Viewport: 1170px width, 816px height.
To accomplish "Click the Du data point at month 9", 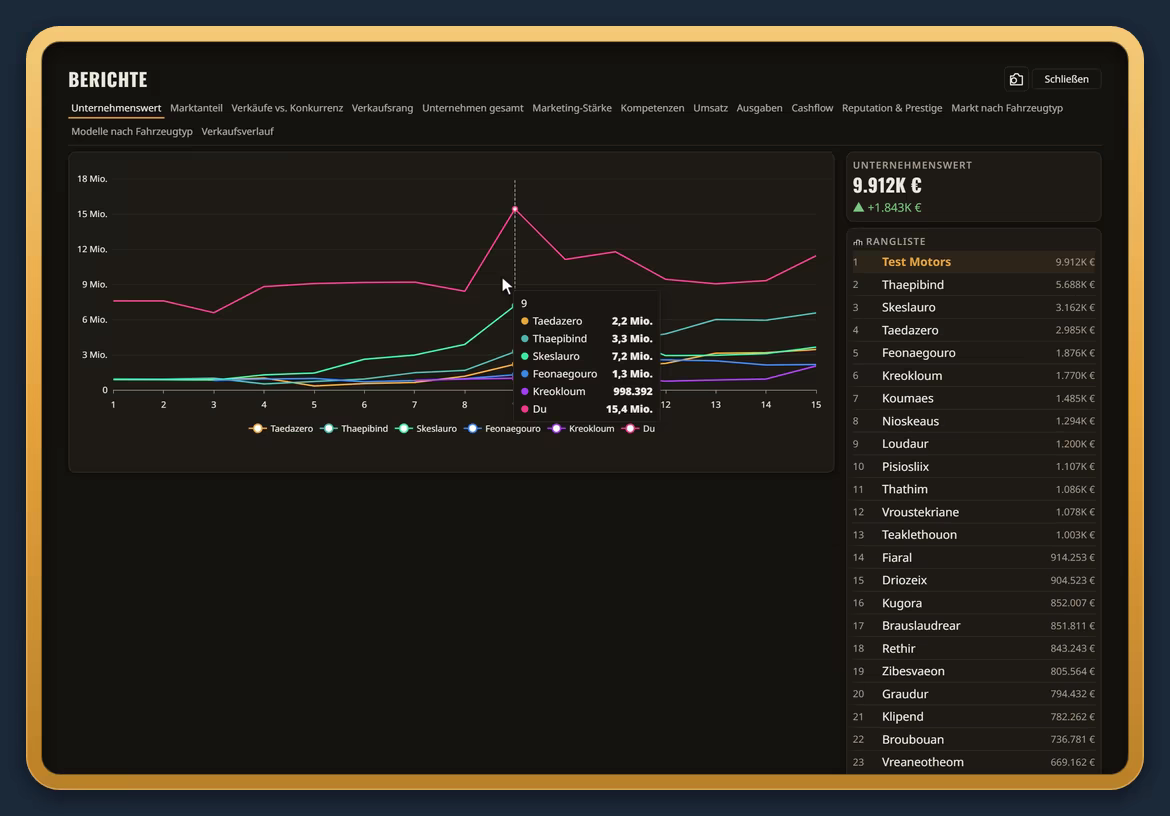I will click(515, 210).
